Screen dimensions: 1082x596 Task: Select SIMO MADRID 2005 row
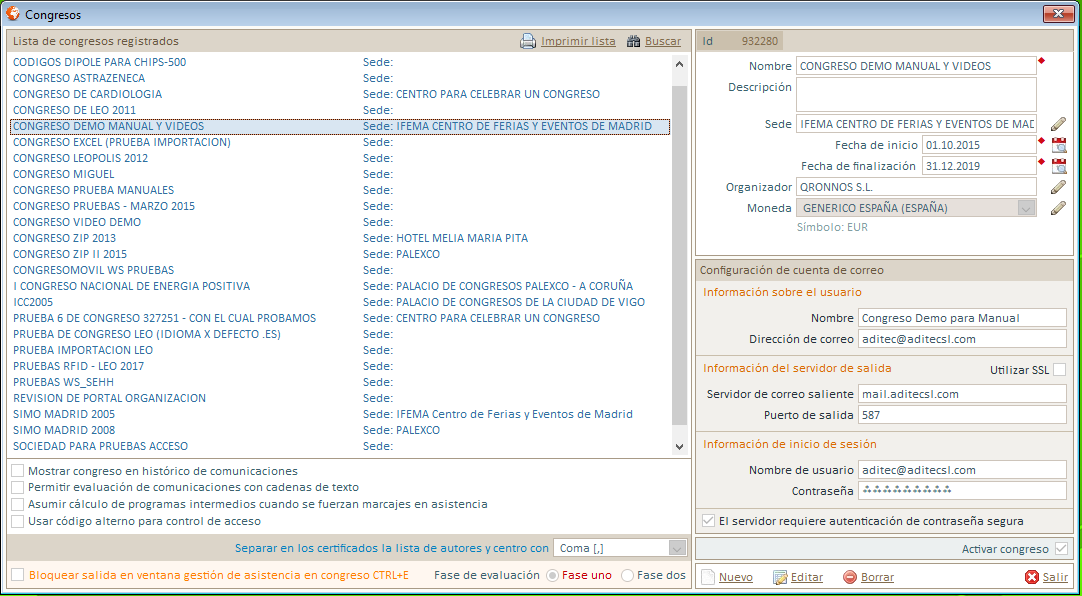pyautogui.click(x=340, y=415)
